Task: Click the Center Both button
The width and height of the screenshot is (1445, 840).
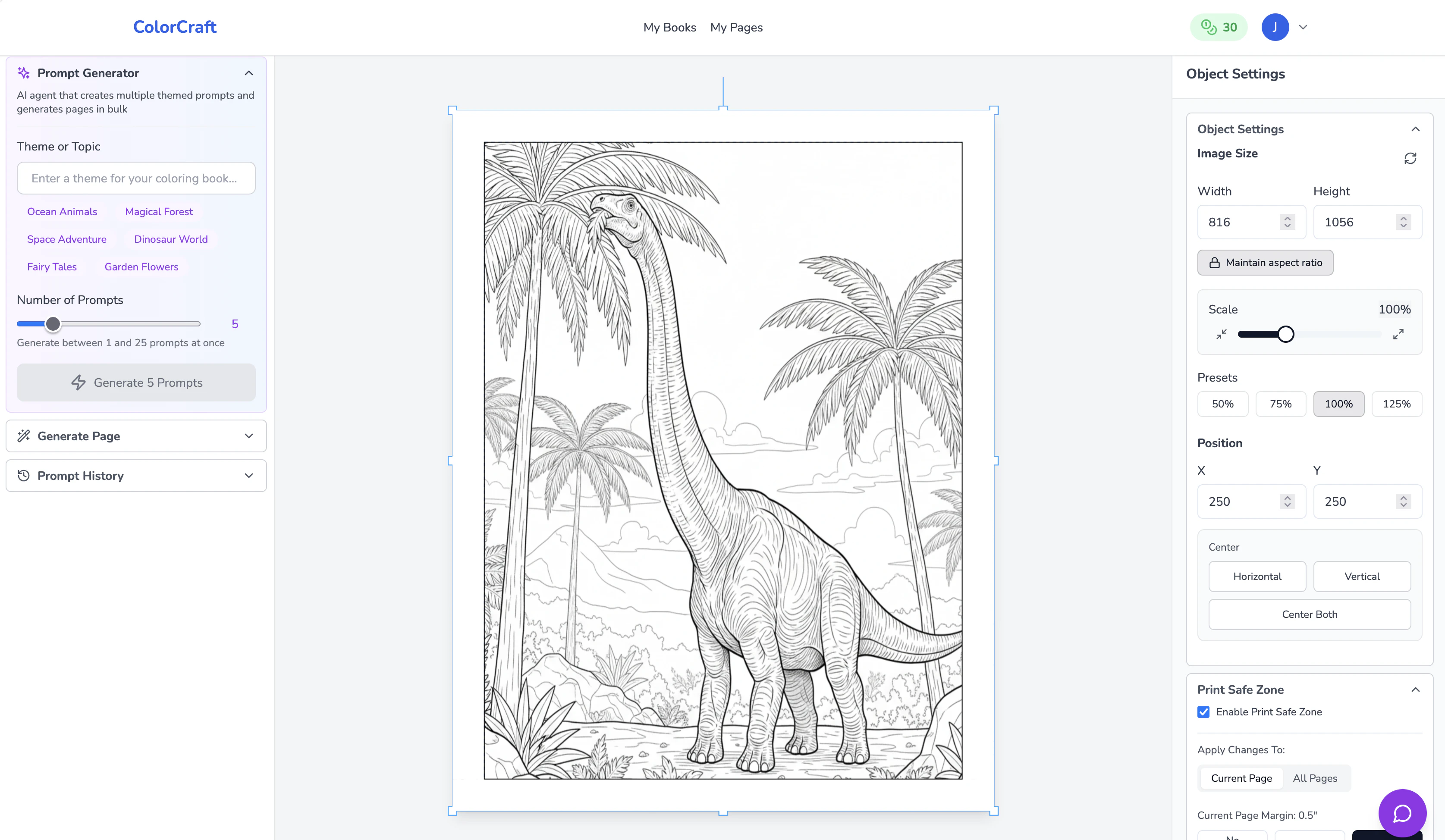Action: point(1309,614)
